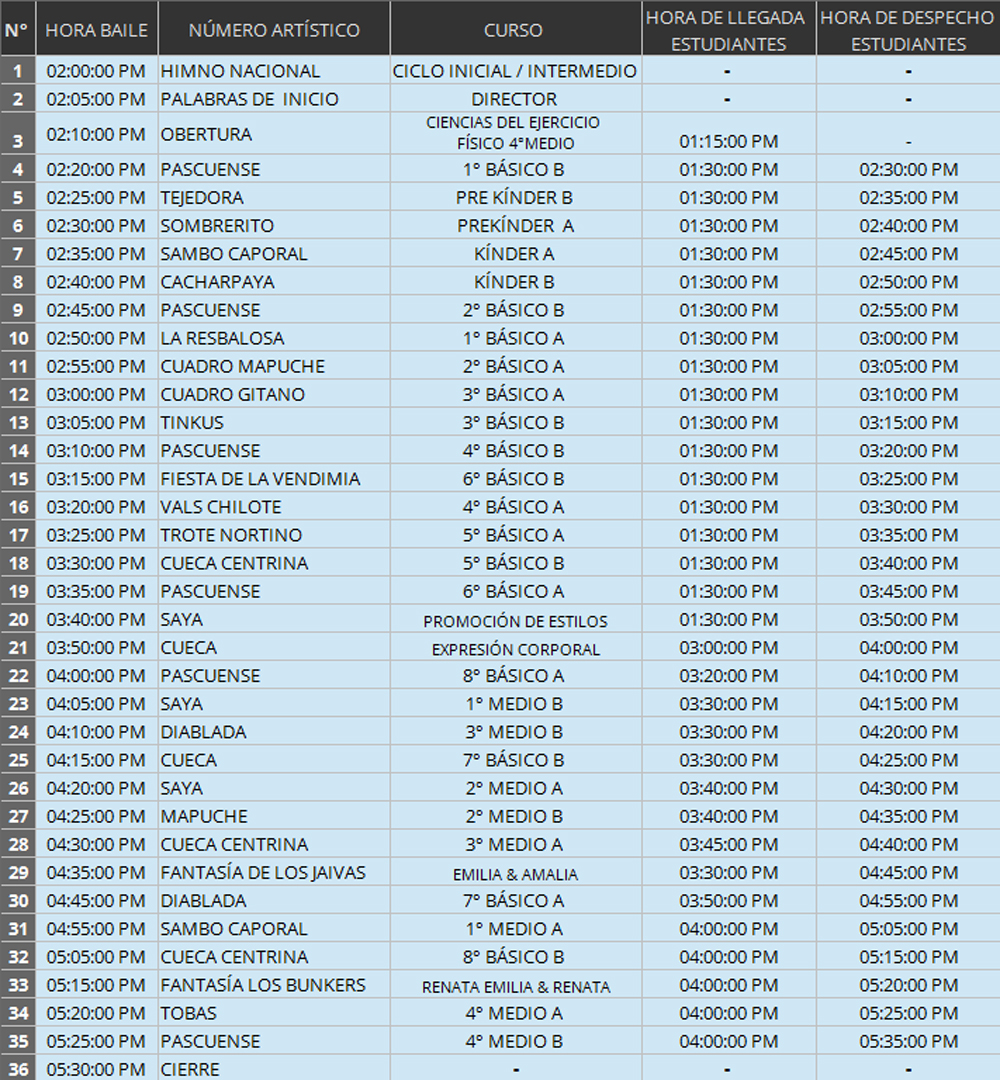Select the 'TINKUS' cell
This screenshot has width=1000, height=1080.
pyautogui.click(x=274, y=422)
